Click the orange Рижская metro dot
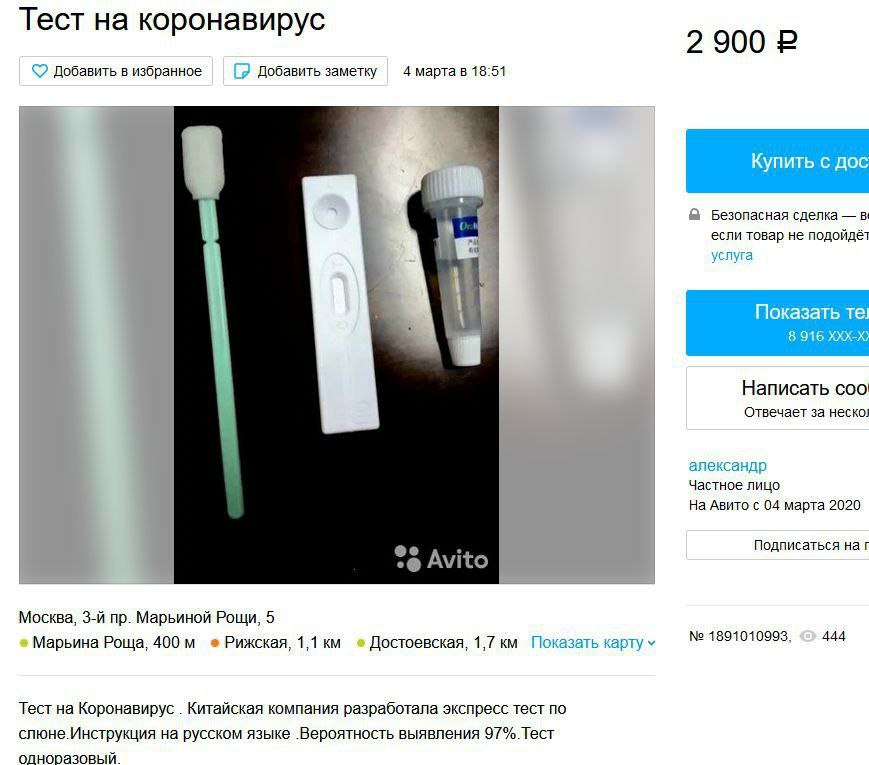 coord(215,643)
